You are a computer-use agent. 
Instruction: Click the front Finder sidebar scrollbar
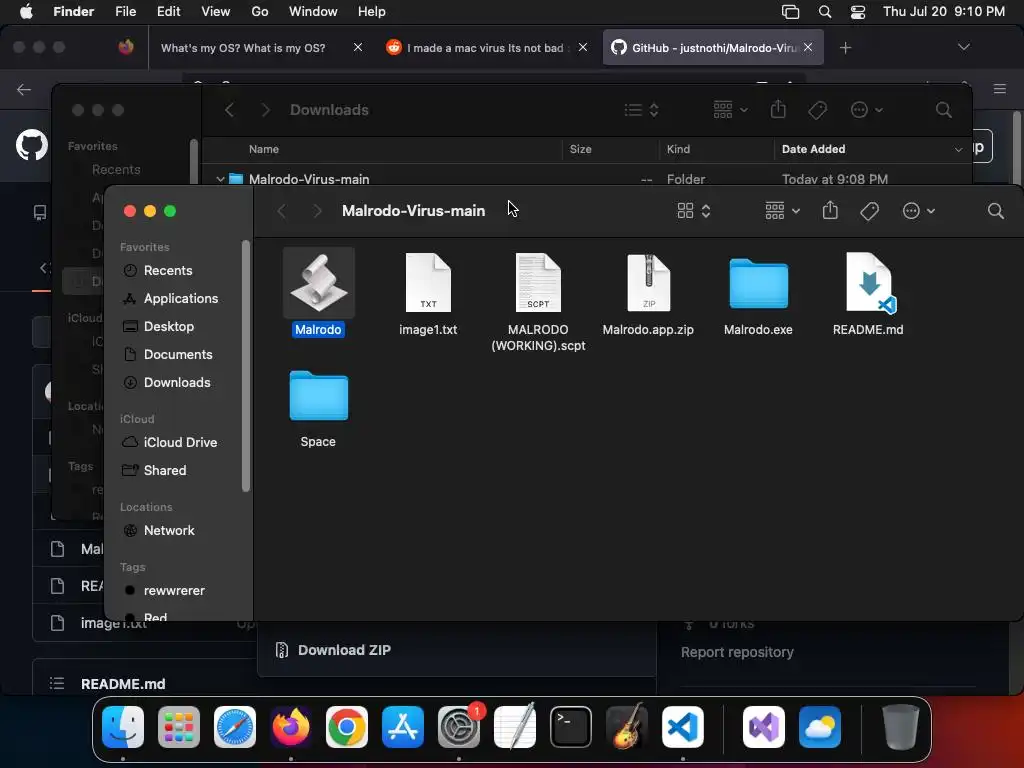[x=246, y=366]
